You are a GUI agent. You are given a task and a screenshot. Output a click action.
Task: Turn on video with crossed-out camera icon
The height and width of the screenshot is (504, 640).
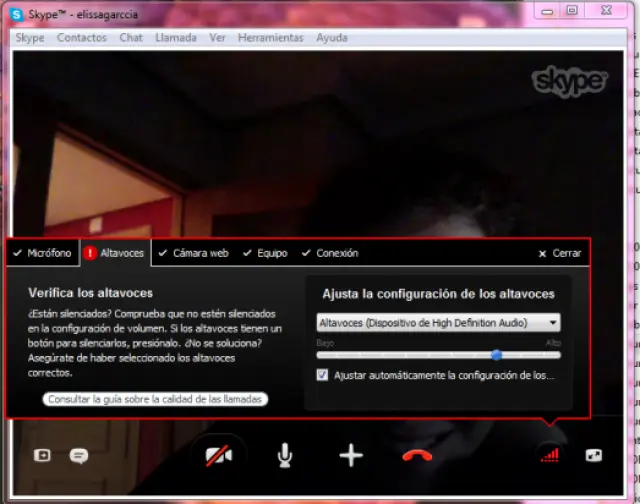[218, 455]
